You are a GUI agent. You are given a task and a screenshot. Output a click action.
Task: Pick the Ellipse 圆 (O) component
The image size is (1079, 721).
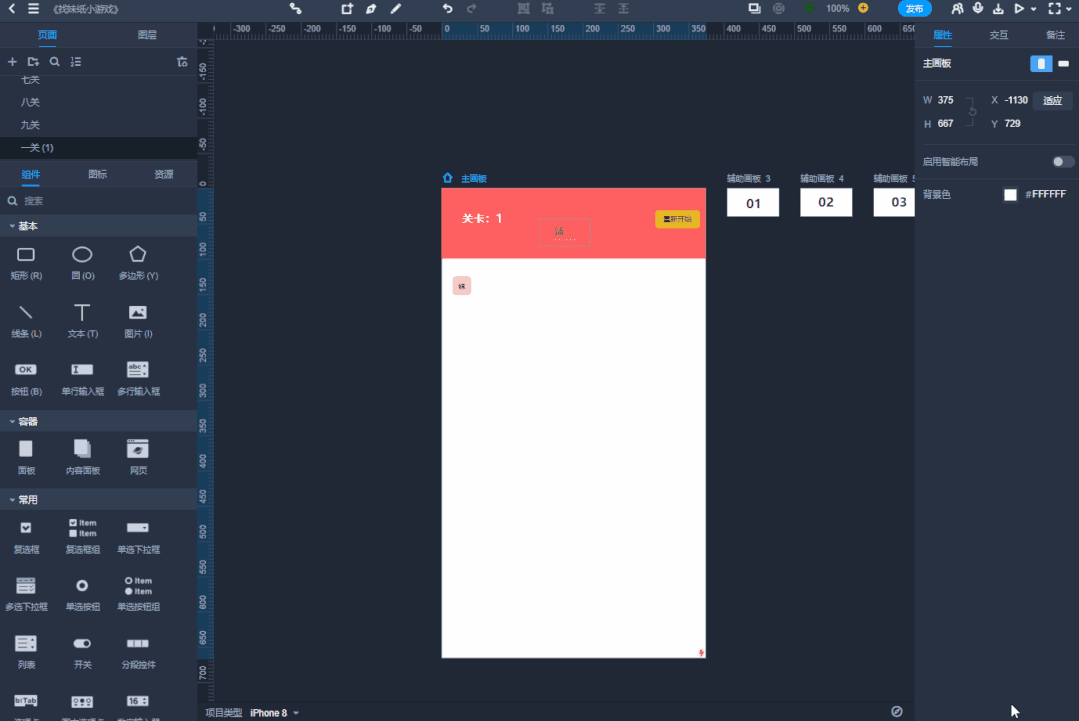pyautogui.click(x=82, y=263)
